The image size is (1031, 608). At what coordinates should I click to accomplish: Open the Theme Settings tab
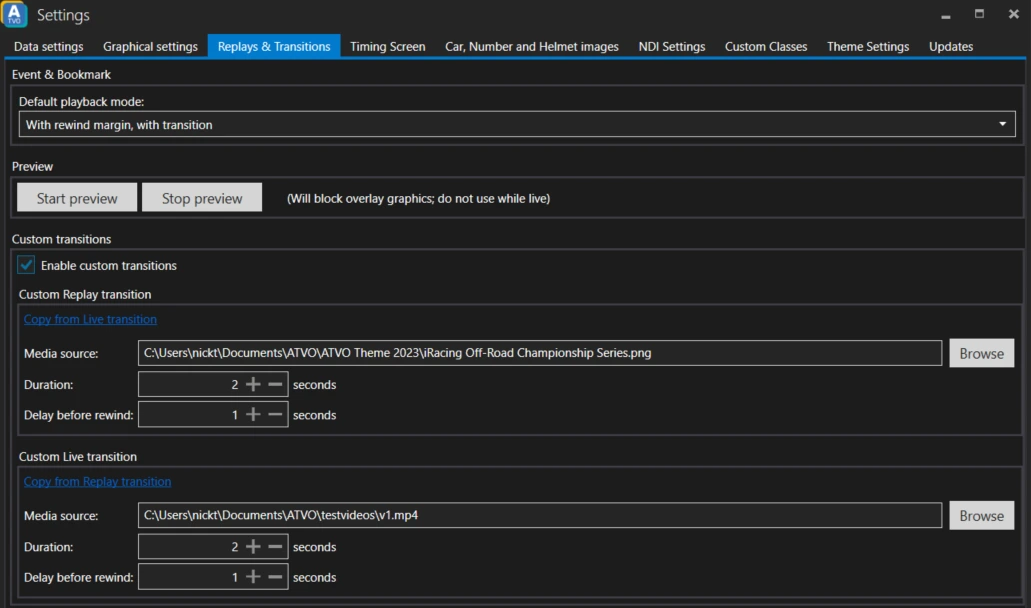click(x=868, y=47)
